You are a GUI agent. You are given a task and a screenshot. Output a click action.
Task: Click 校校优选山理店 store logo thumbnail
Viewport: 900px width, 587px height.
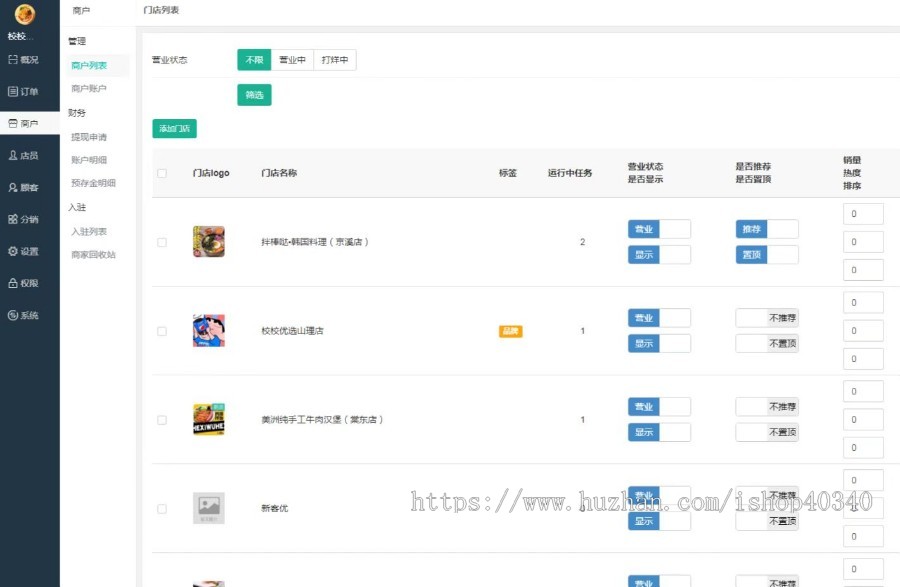[x=209, y=331]
